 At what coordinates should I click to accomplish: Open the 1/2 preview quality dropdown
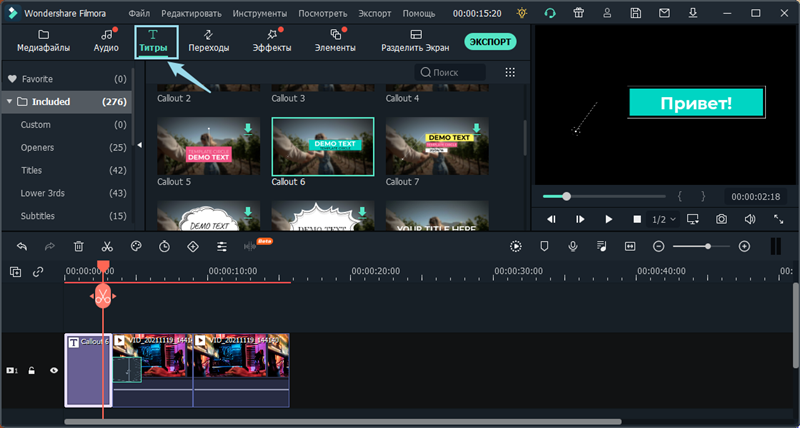tap(664, 219)
